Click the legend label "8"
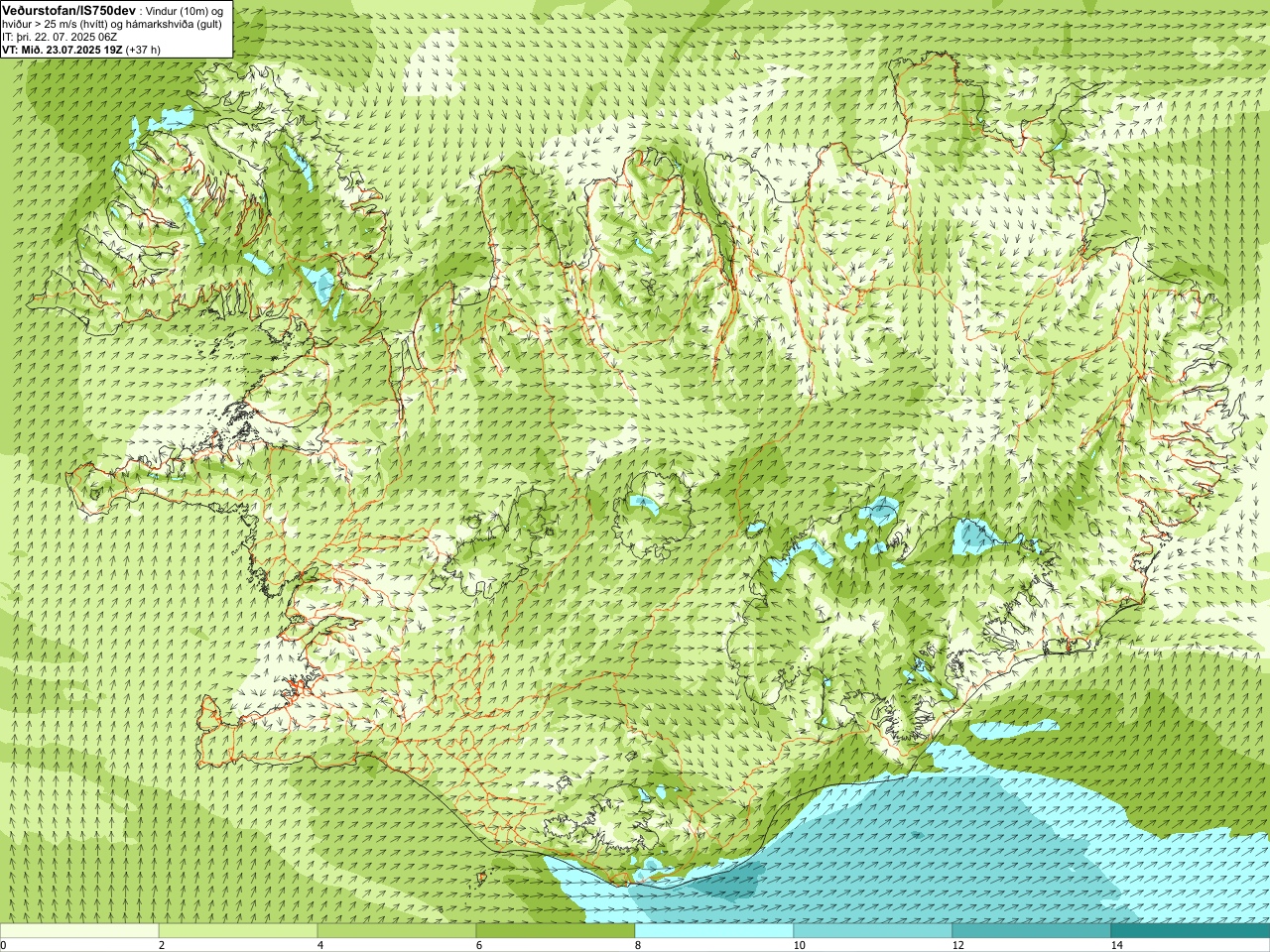Image resolution: width=1270 pixels, height=952 pixels. click(638, 945)
